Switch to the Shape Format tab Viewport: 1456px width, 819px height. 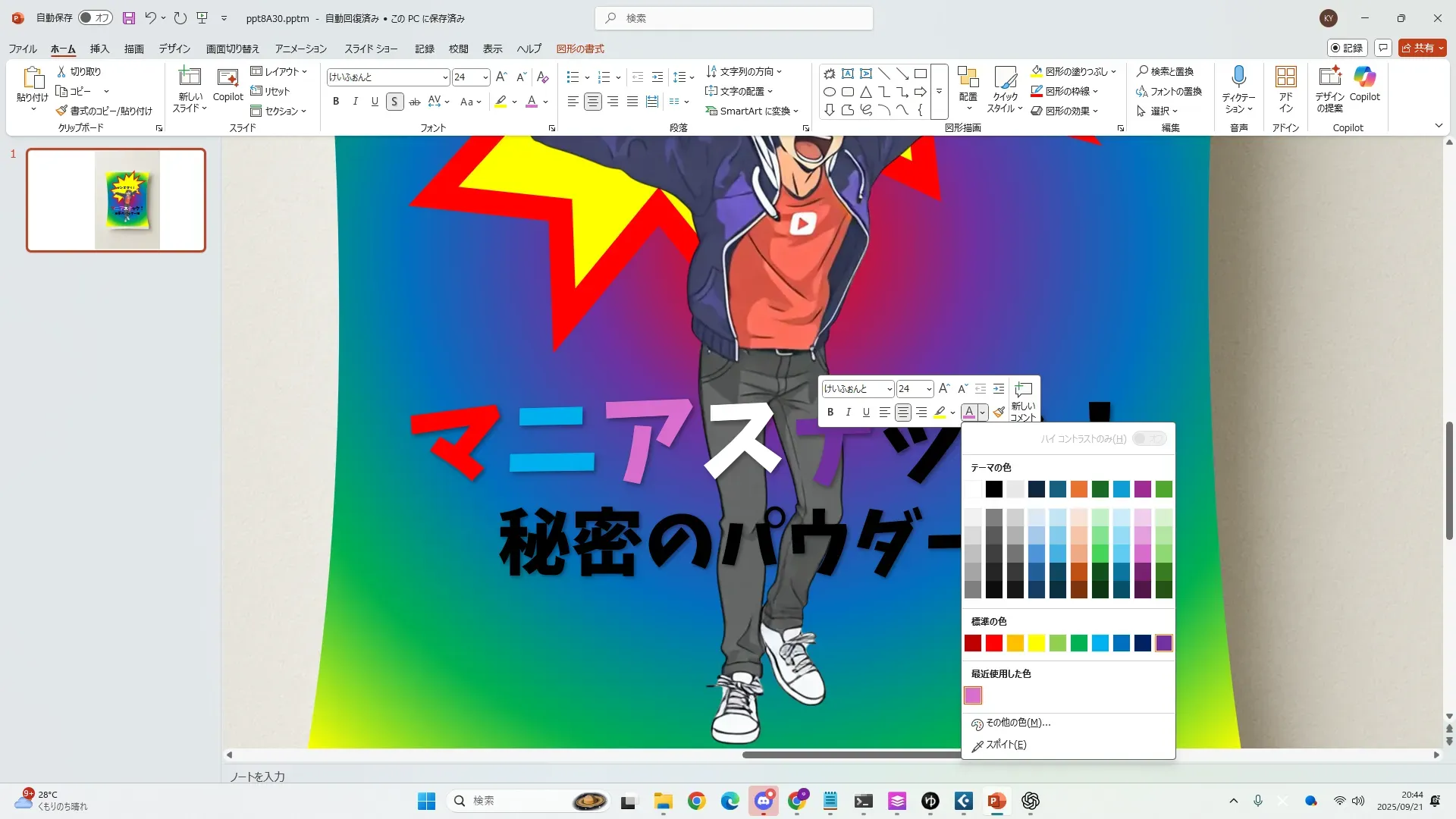pos(580,49)
